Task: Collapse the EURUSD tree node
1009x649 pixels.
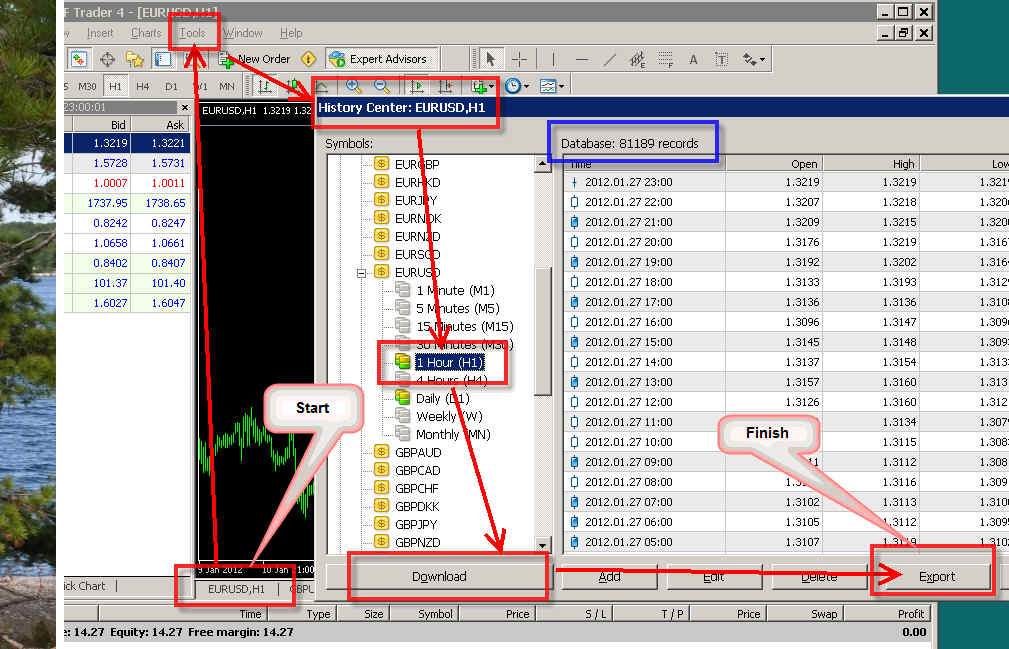Action: tap(362, 272)
